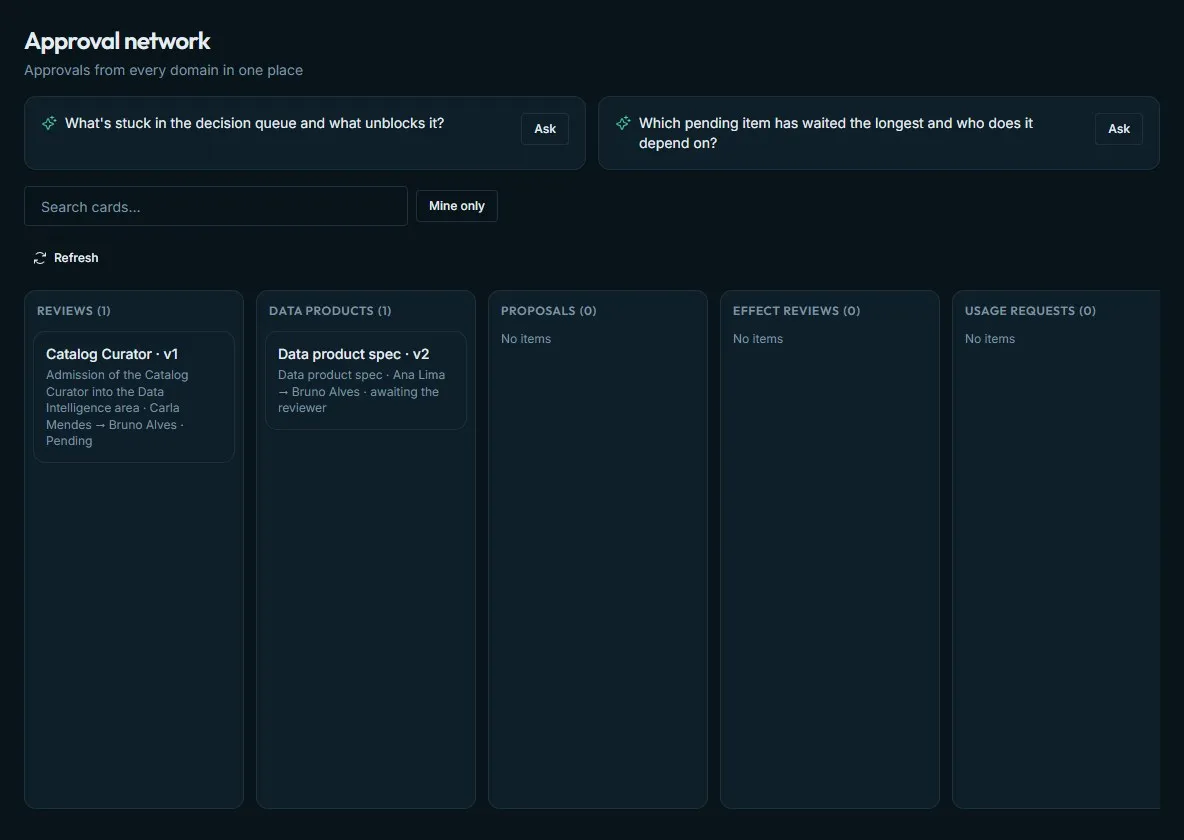Click the 'Approvals from every domain' subtitle
Screen dimensions: 1184x840
coord(164,70)
